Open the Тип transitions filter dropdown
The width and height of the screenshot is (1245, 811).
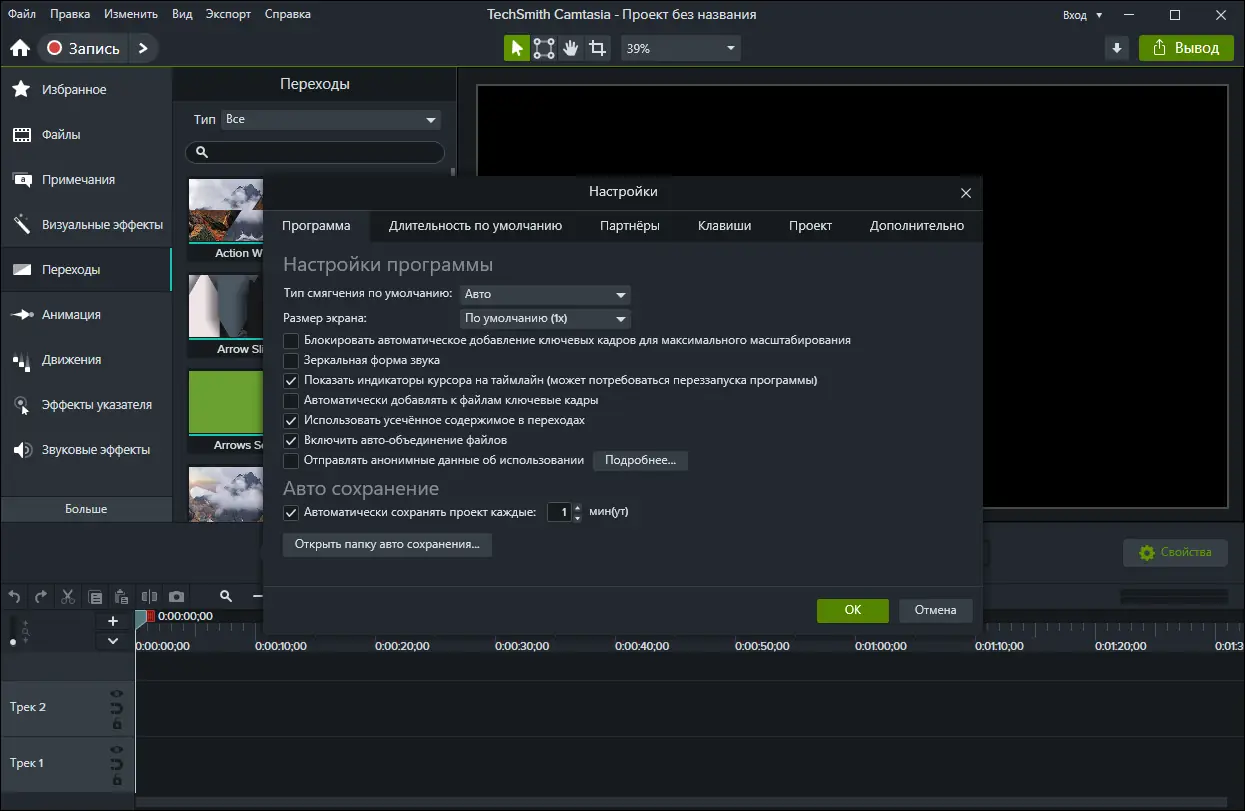tap(331, 119)
